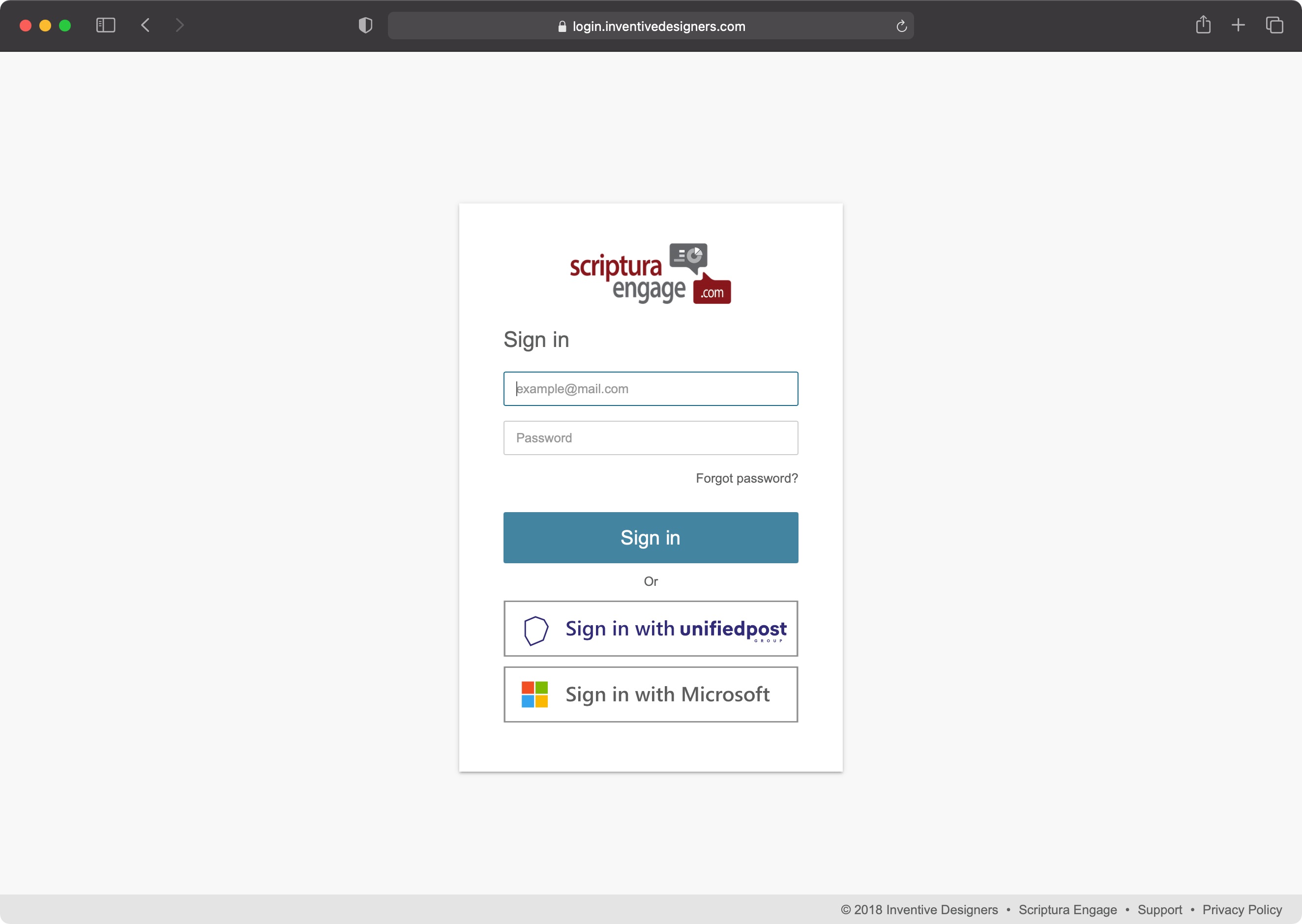Image resolution: width=1302 pixels, height=924 pixels.
Task: Open the privacy shield report icon
Action: [x=365, y=26]
